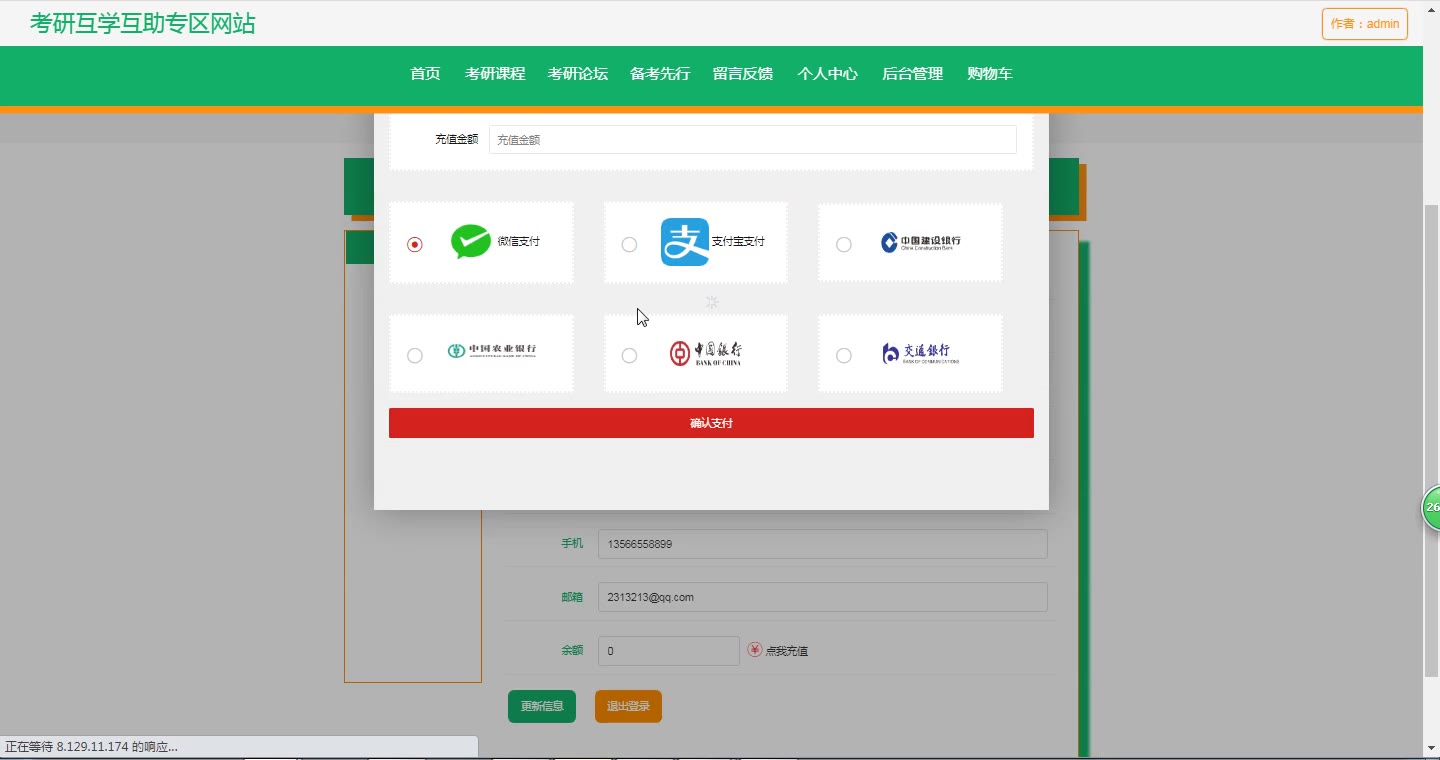Open the 购物车 nav item
This screenshot has height=760, width=1440.
click(x=990, y=74)
